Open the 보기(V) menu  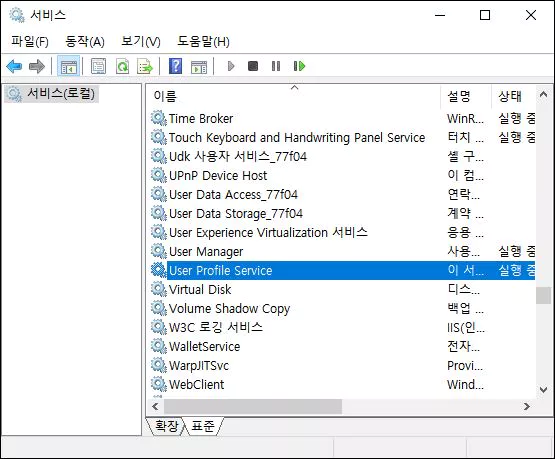[141, 41]
